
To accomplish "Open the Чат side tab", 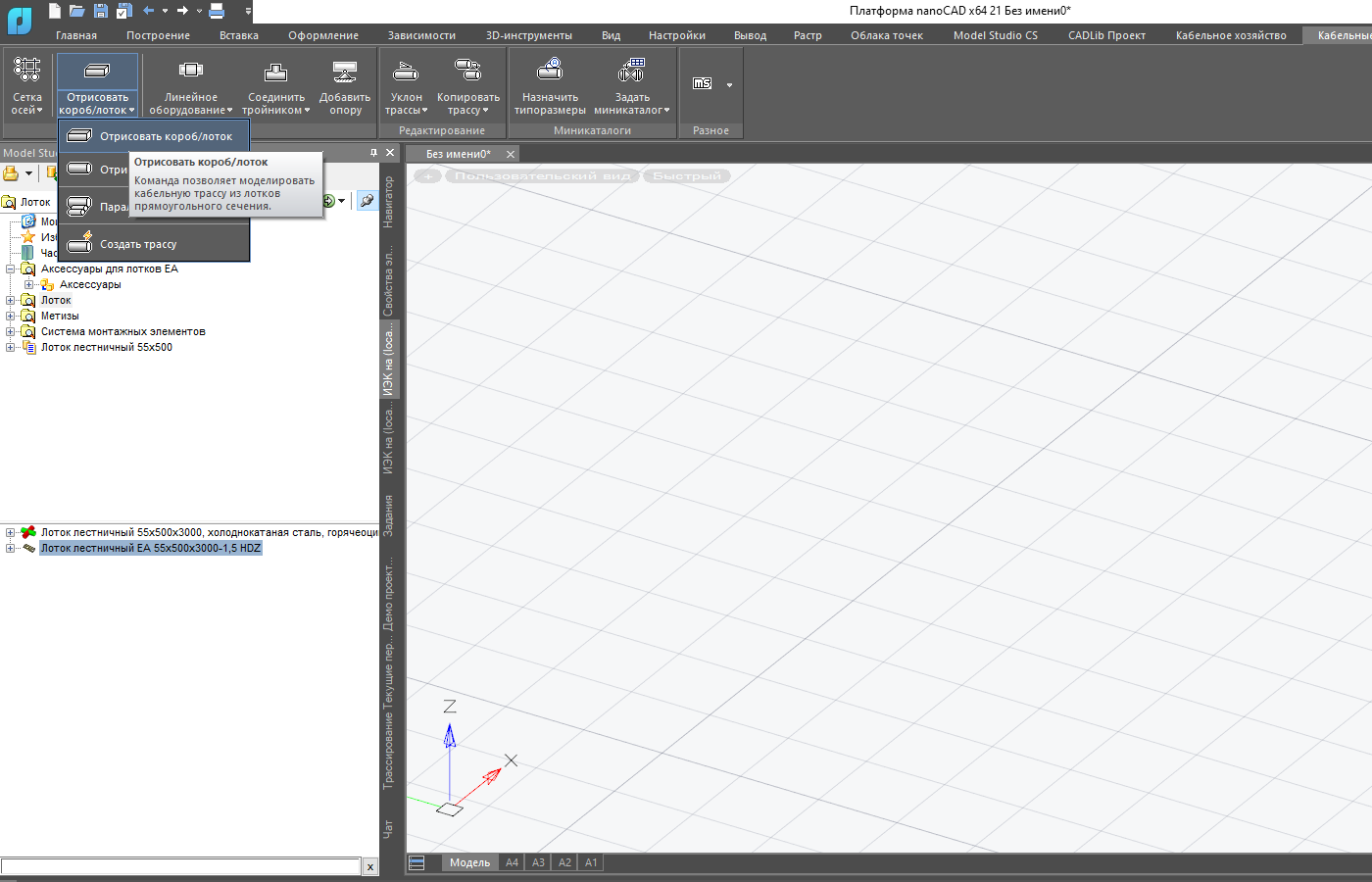I will pyautogui.click(x=389, y=829).
